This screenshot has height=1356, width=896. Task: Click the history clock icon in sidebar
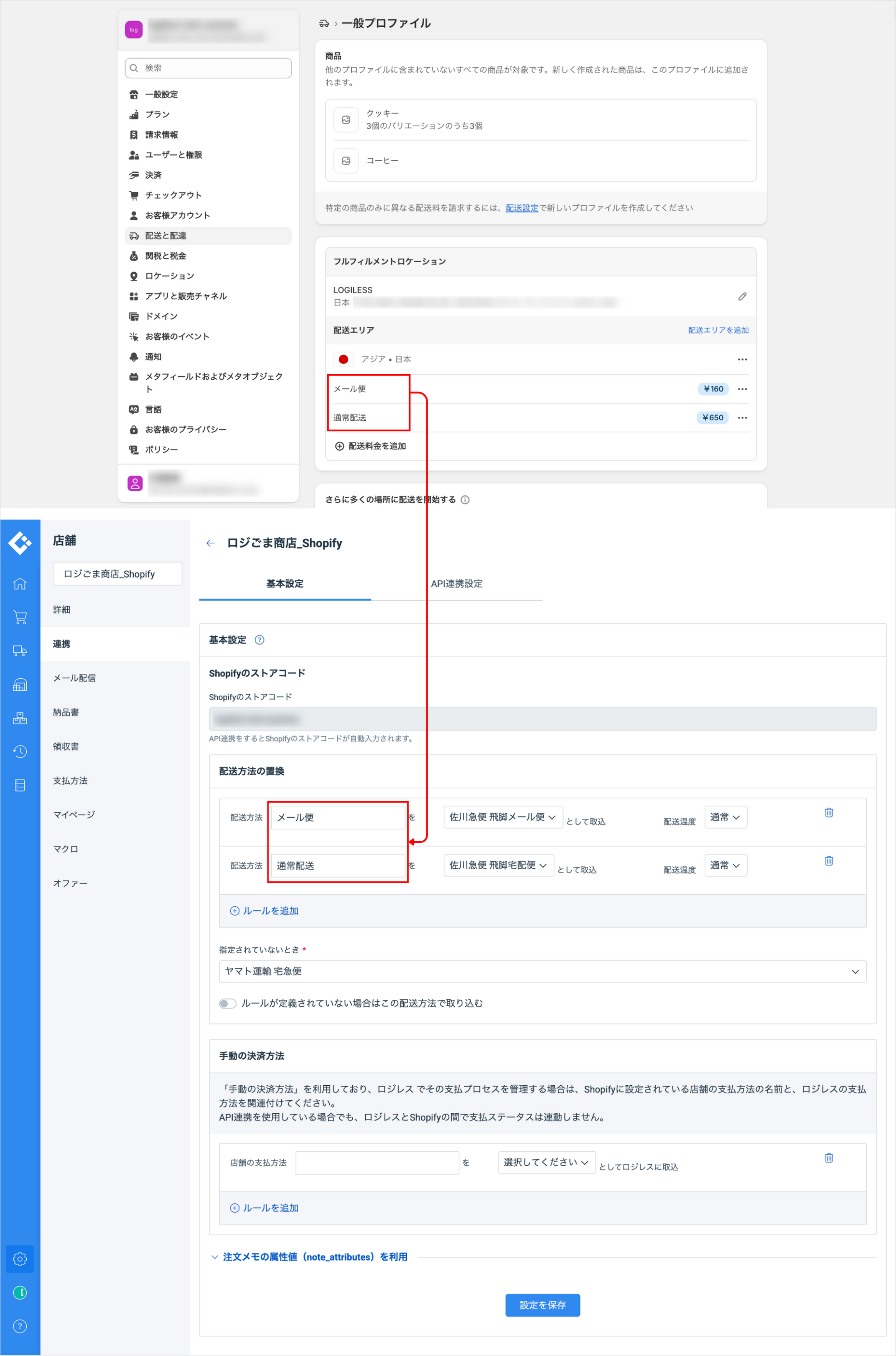pyautogui.click(x=20, y=751)
